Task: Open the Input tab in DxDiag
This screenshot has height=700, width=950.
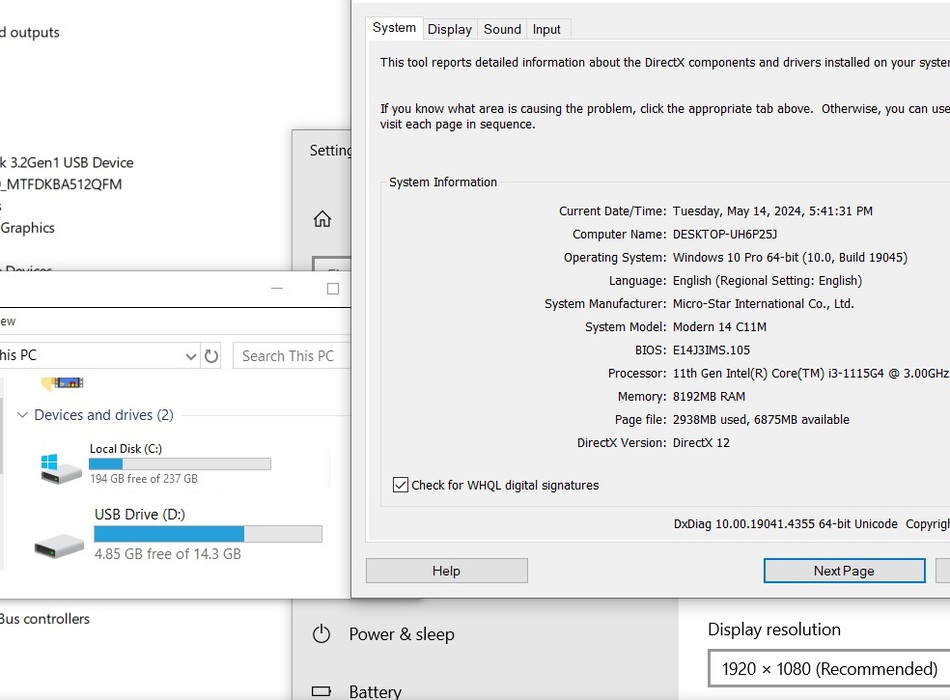Action: coord(546,29)
